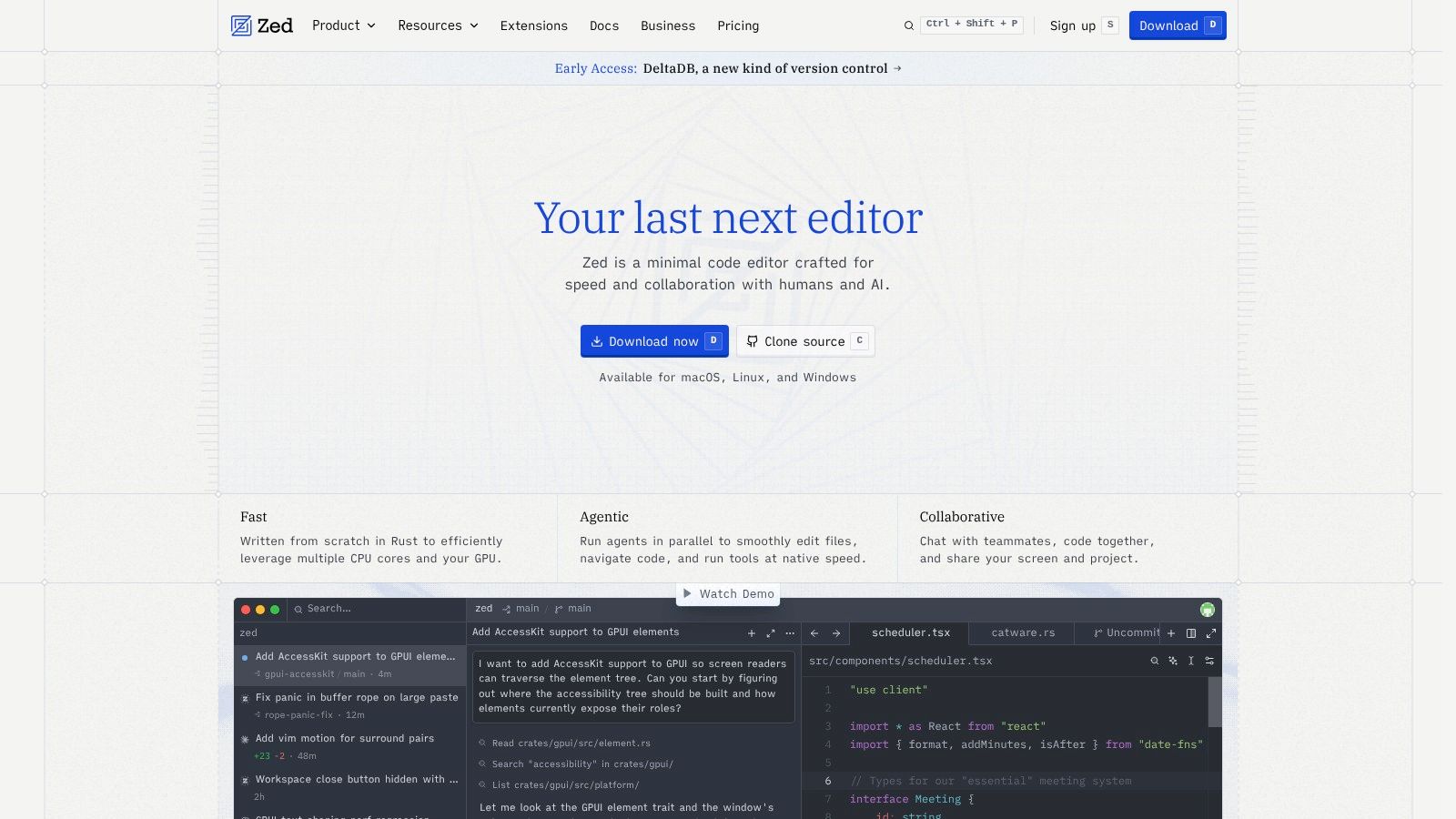Click the 'Read crates/gpui/src/element.rs' tool call

pos(564,743)
